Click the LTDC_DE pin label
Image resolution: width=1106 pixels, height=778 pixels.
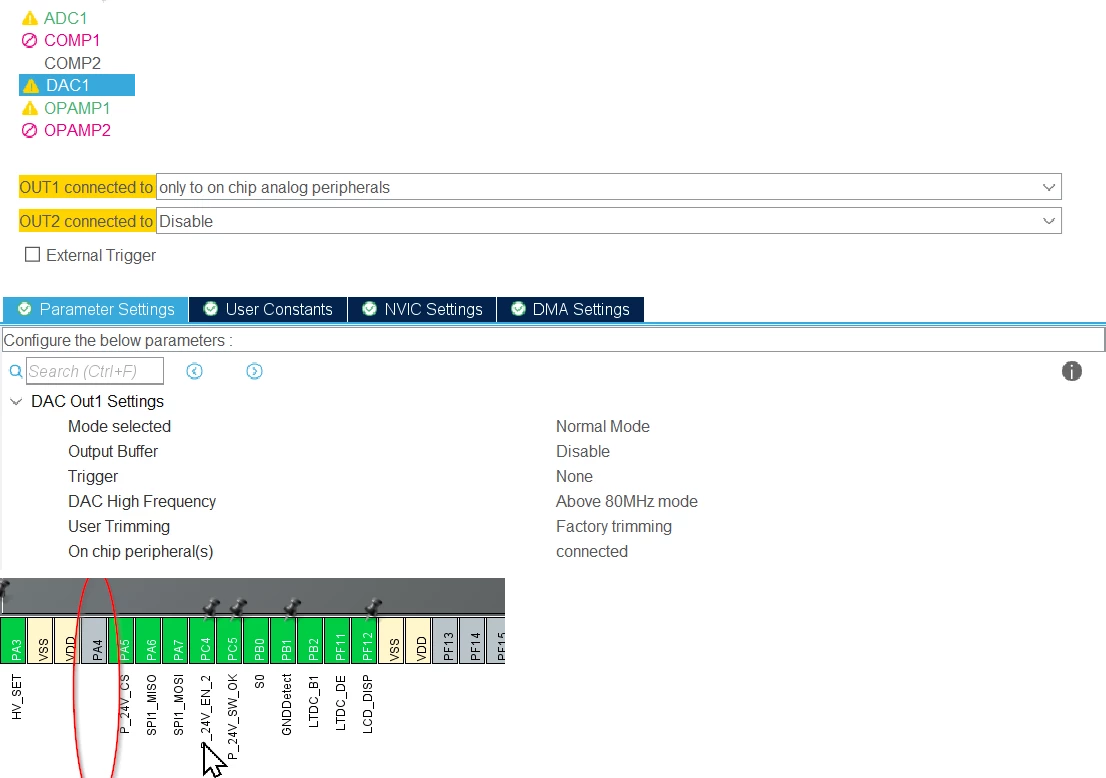(x=341, y=703)
